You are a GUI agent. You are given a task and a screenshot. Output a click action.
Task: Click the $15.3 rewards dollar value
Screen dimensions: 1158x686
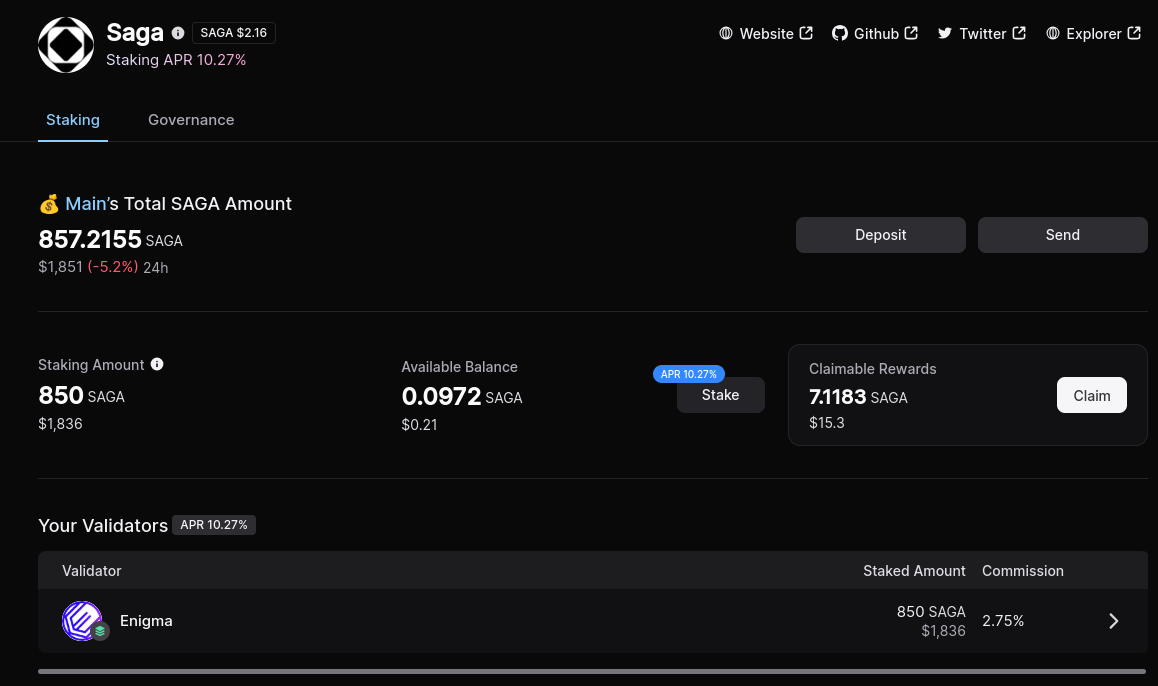click(826, 422)
